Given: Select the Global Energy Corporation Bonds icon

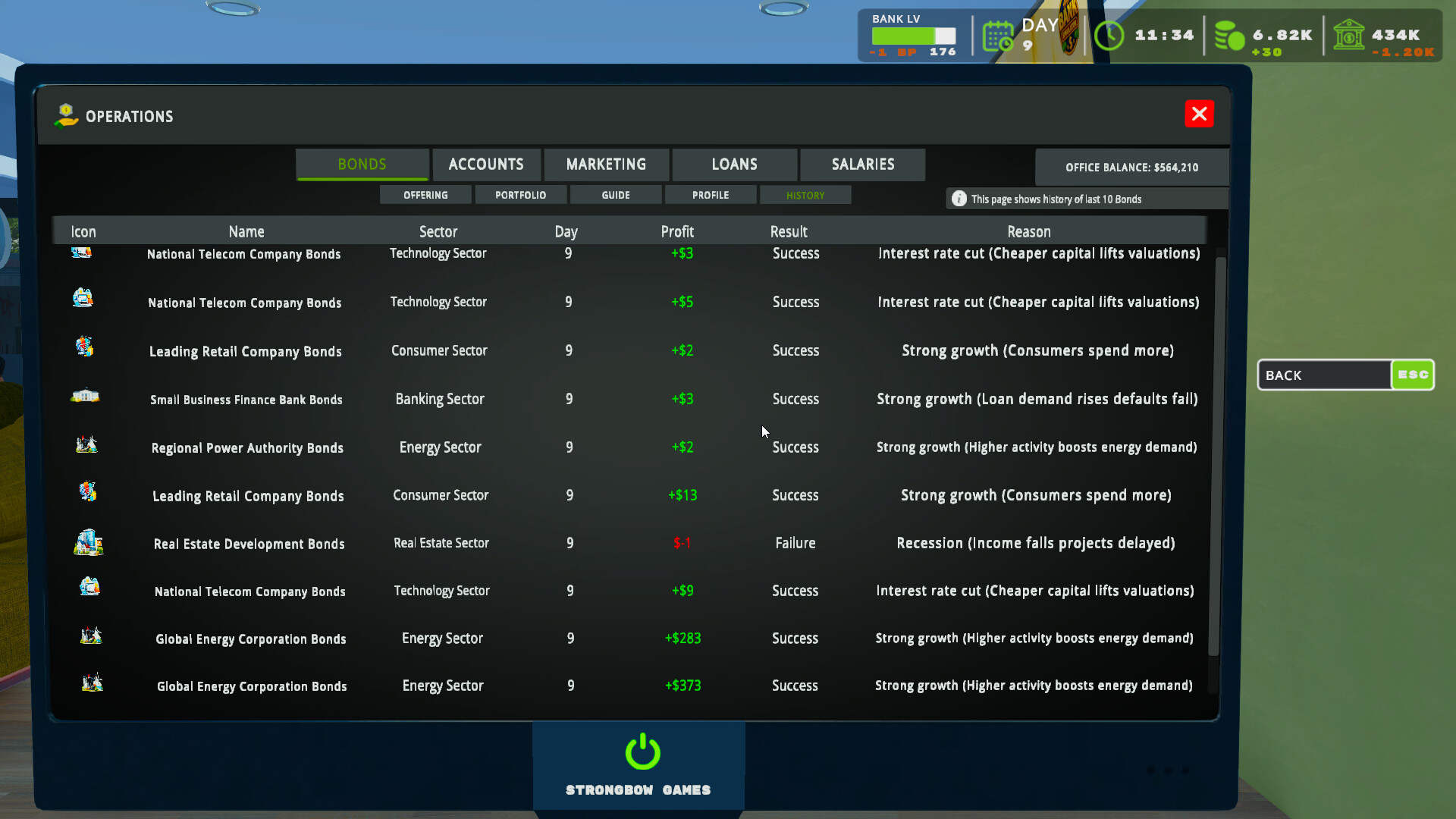Looking at the screenshot, I should [x=91, y=636].
